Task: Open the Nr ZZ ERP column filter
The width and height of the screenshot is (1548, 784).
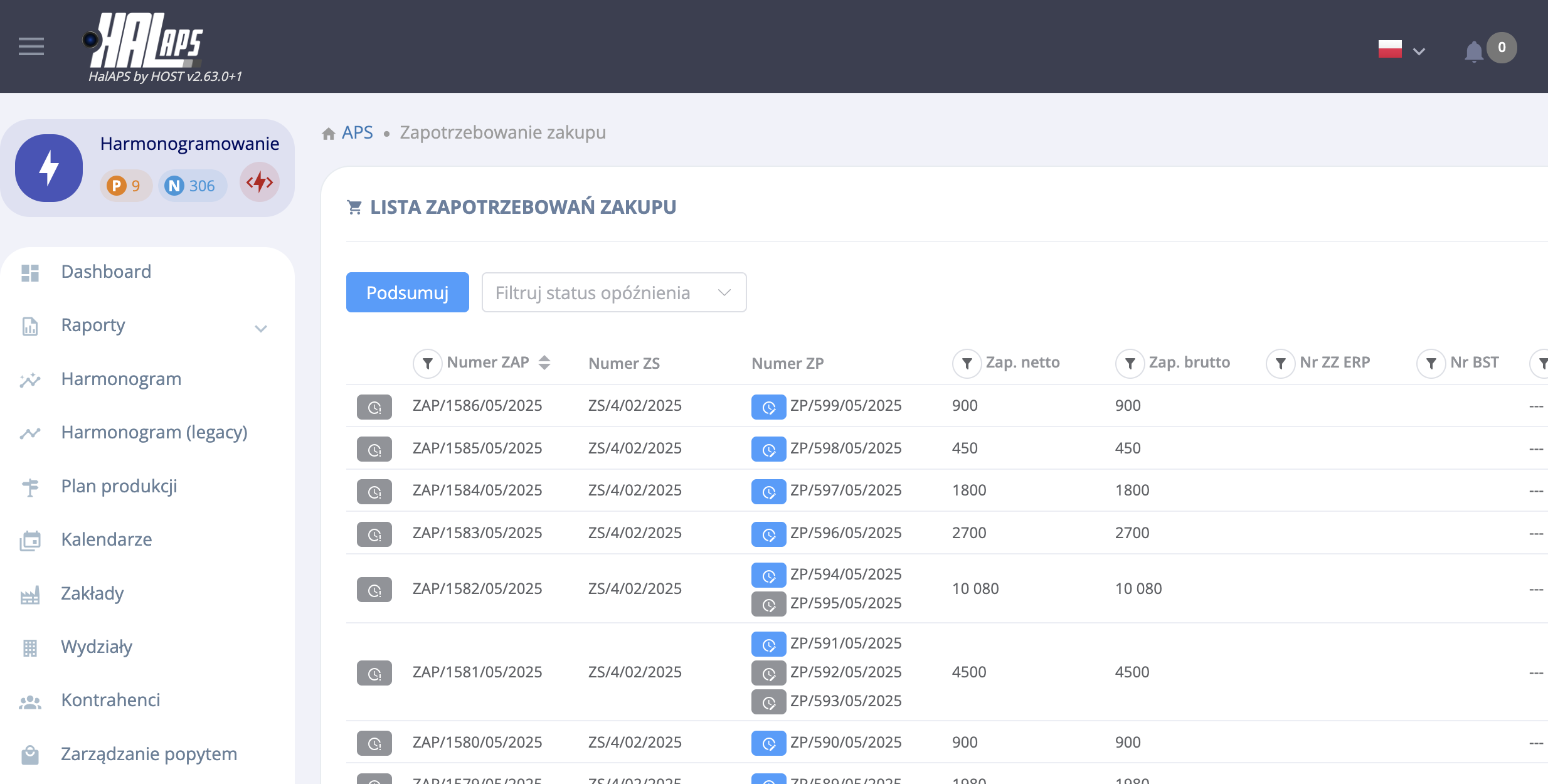Action: point(1280,363)
